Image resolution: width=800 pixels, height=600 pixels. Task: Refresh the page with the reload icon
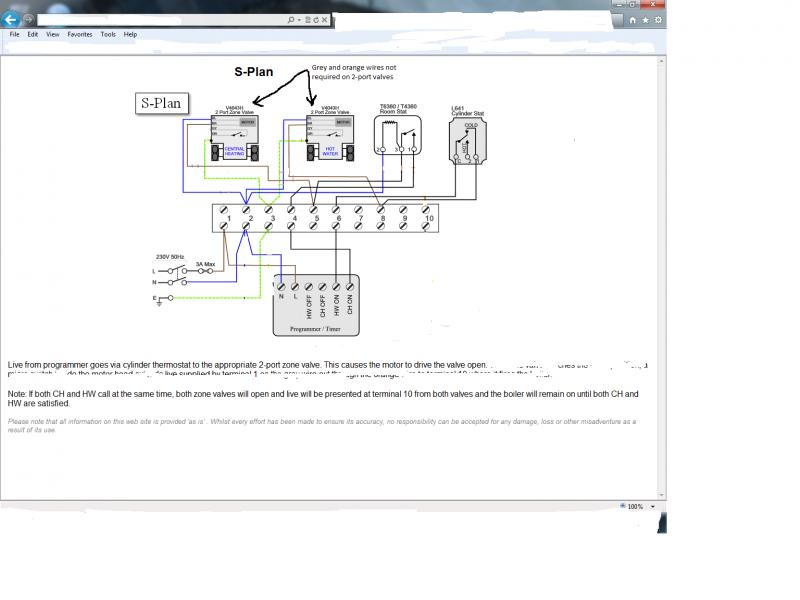click(317, 19)
